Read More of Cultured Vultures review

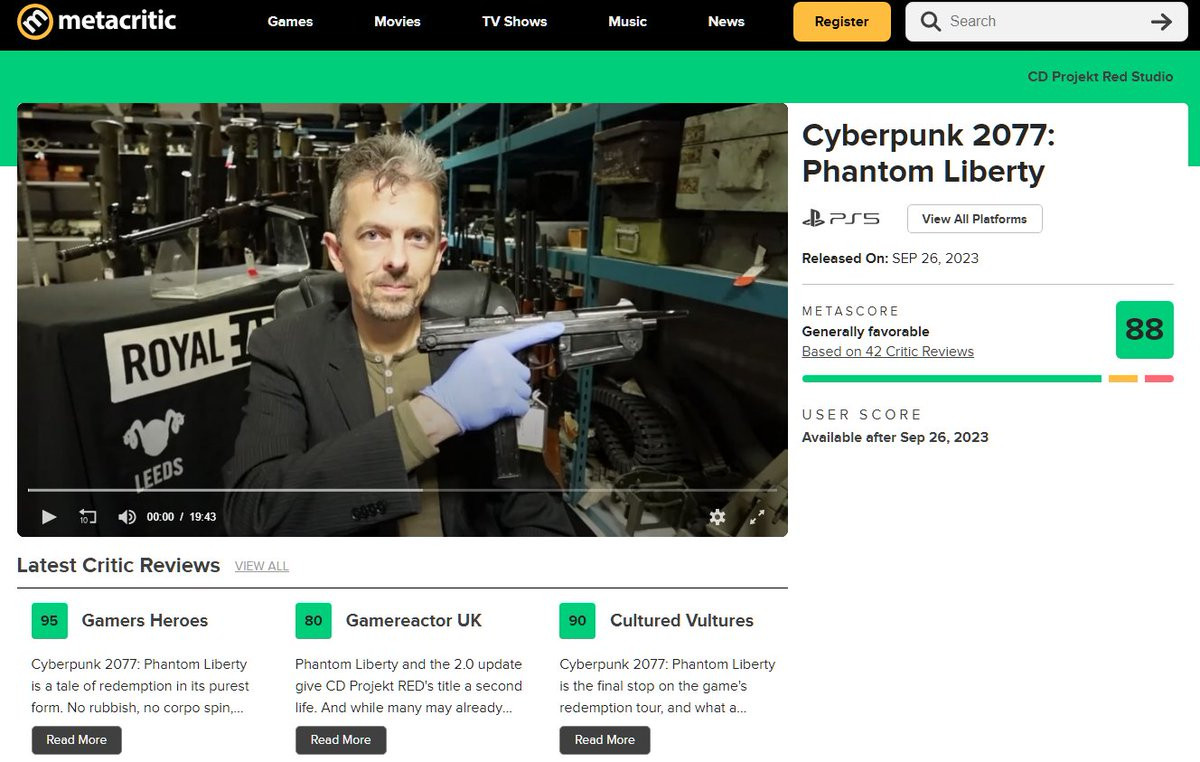pos(604,740)
